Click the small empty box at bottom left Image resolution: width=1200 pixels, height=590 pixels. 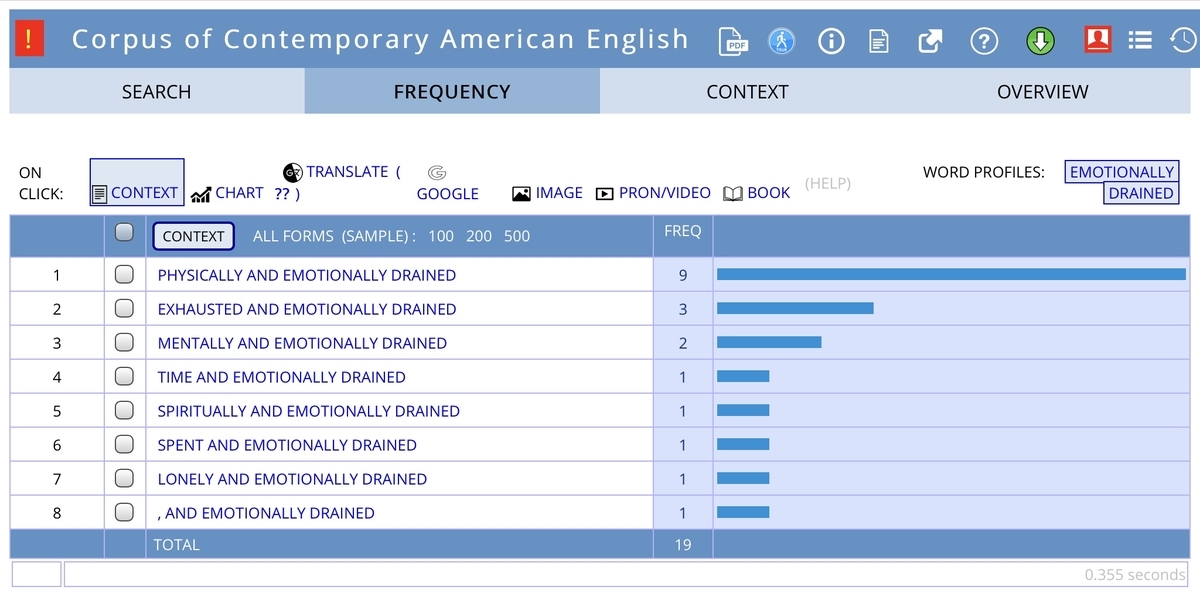36,574
